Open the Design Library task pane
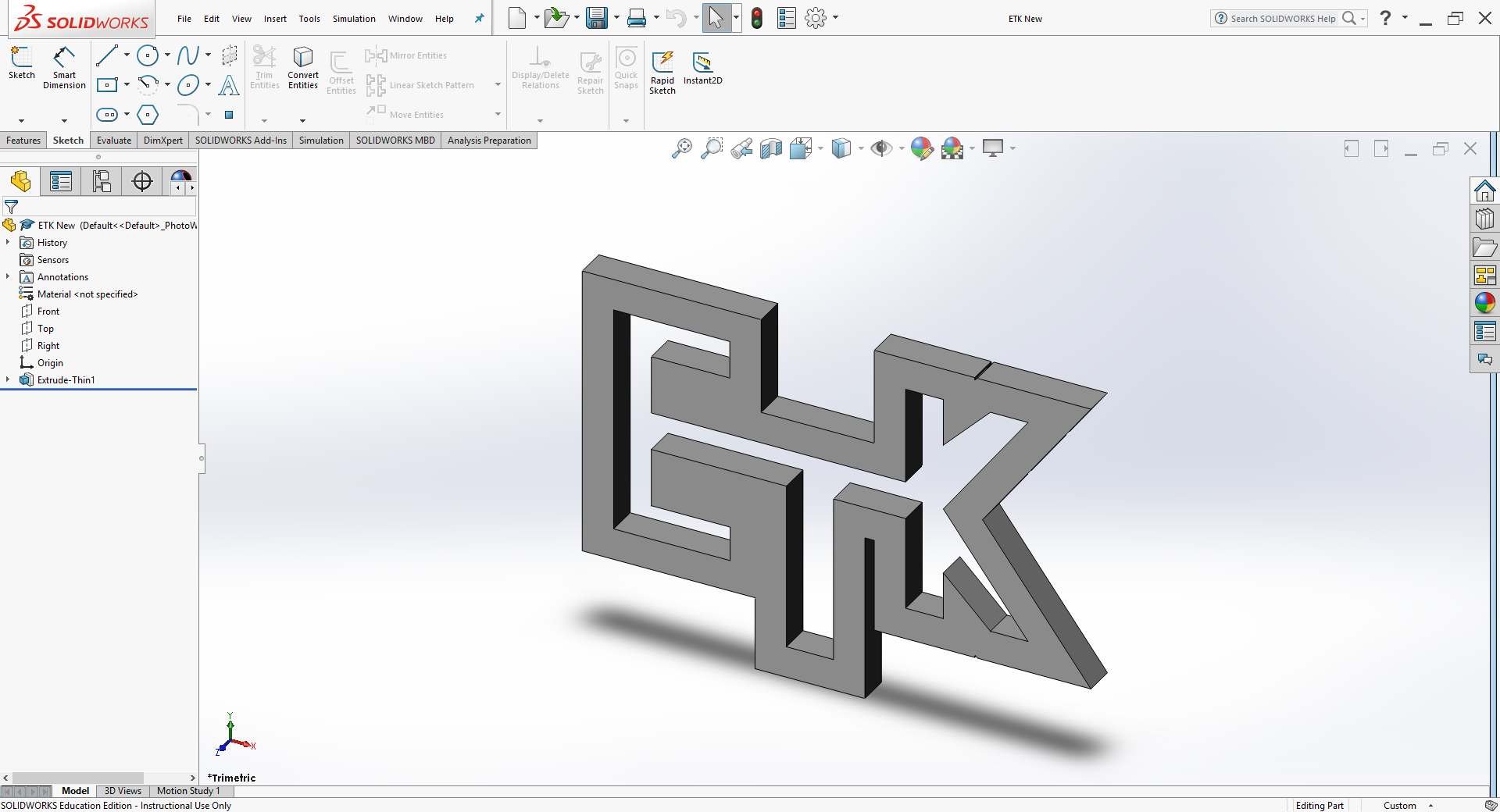The height and width of the screenshot is (812, 1500). click(1484, 219)
